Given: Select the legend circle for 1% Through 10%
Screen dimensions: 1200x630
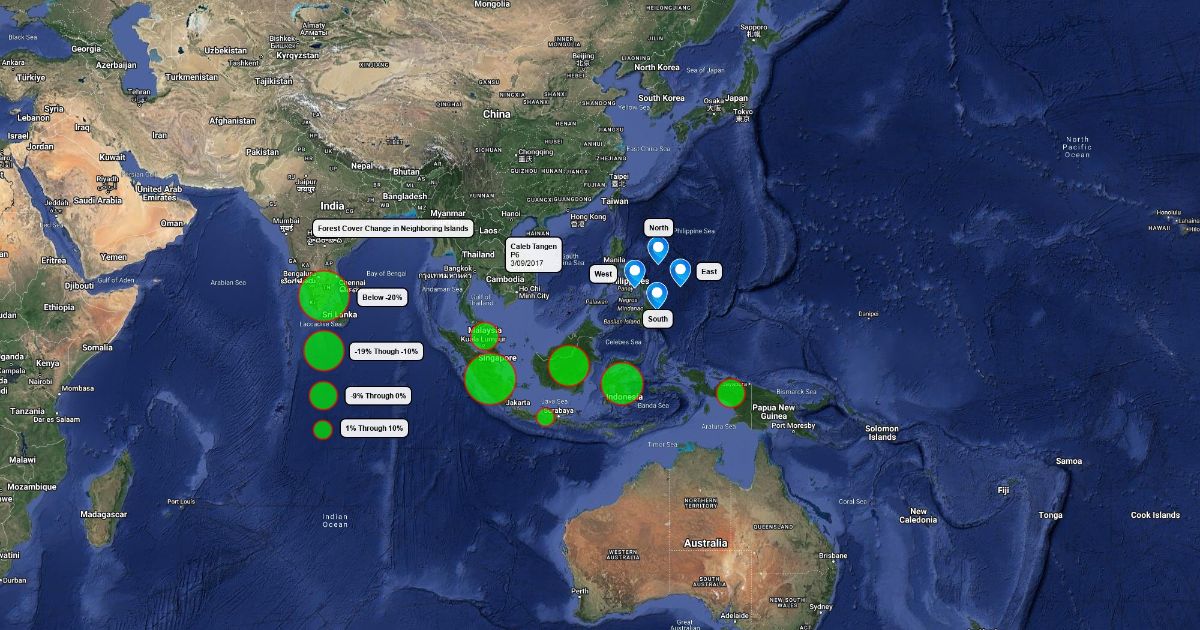Looking at the screenshot, I should [322, 429].
